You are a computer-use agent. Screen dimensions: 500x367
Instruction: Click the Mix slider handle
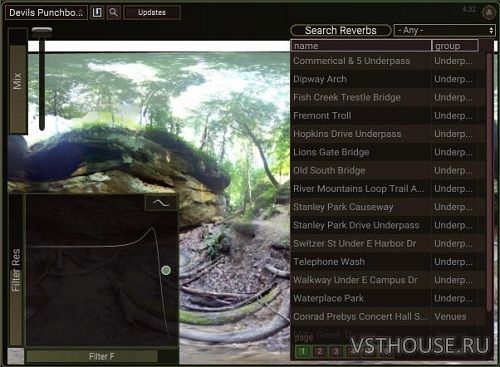pos(42,32)
